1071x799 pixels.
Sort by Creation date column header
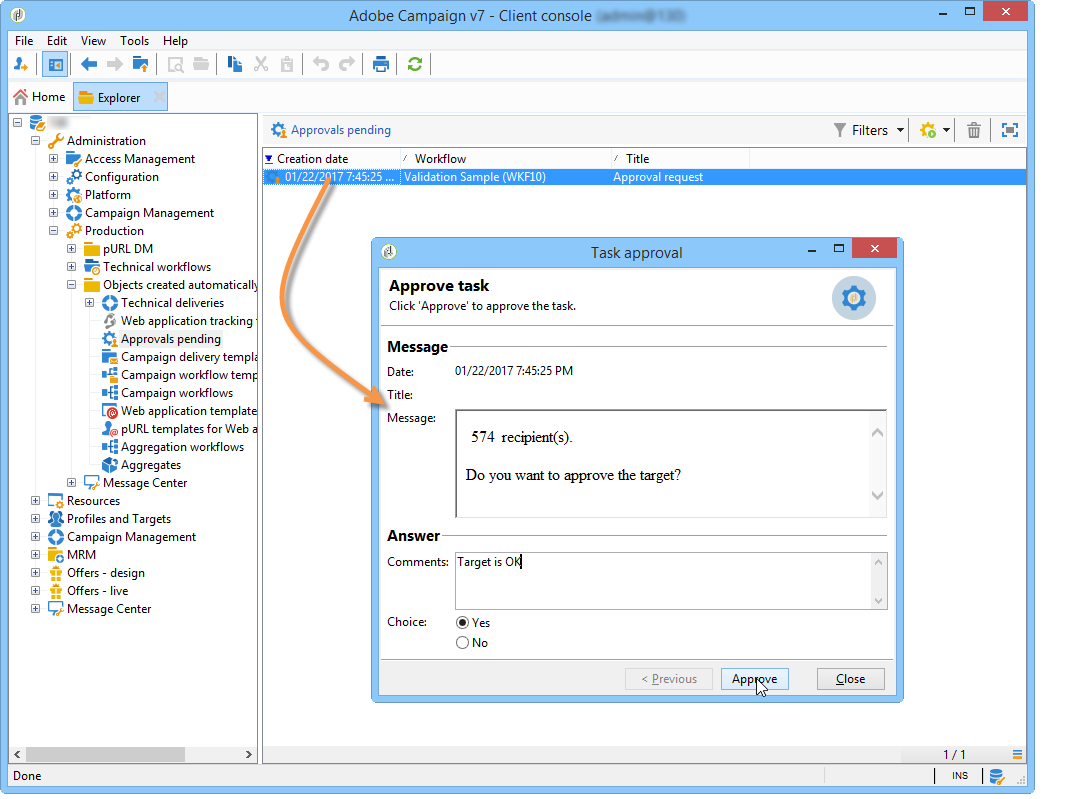click(x=331, y=158)
